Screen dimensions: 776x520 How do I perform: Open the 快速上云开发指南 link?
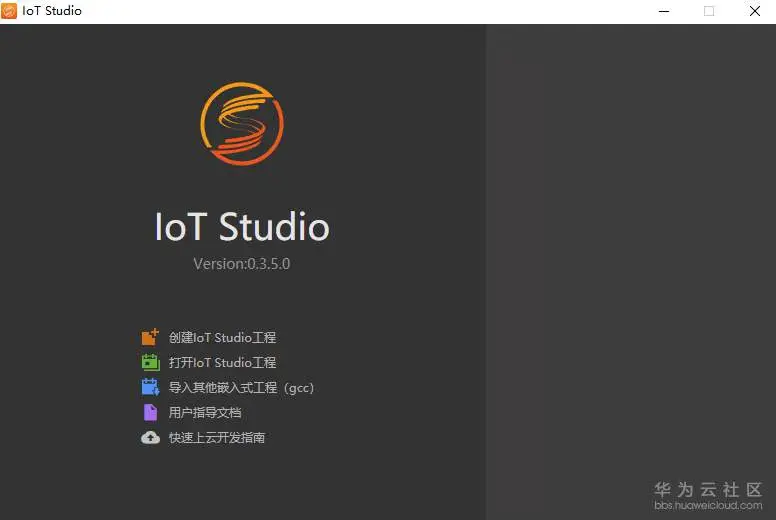(217, 437)
